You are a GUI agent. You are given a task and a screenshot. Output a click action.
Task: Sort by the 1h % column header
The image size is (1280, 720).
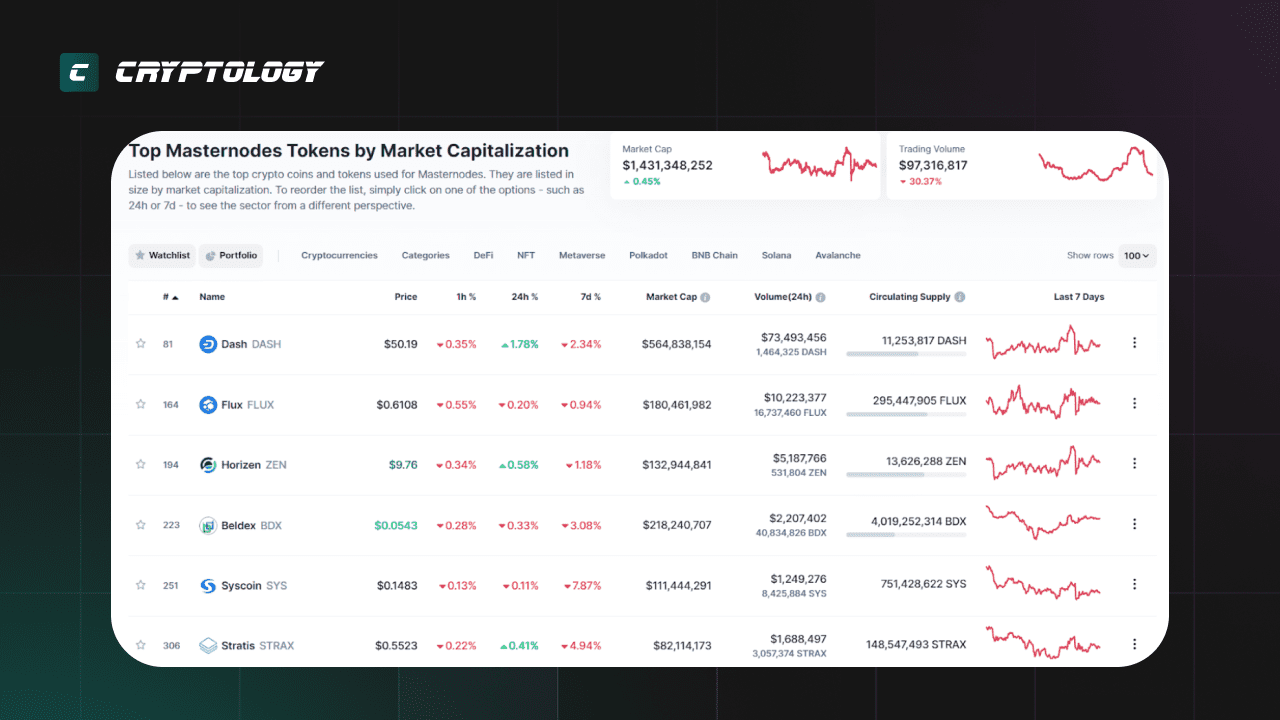point(465,297)
